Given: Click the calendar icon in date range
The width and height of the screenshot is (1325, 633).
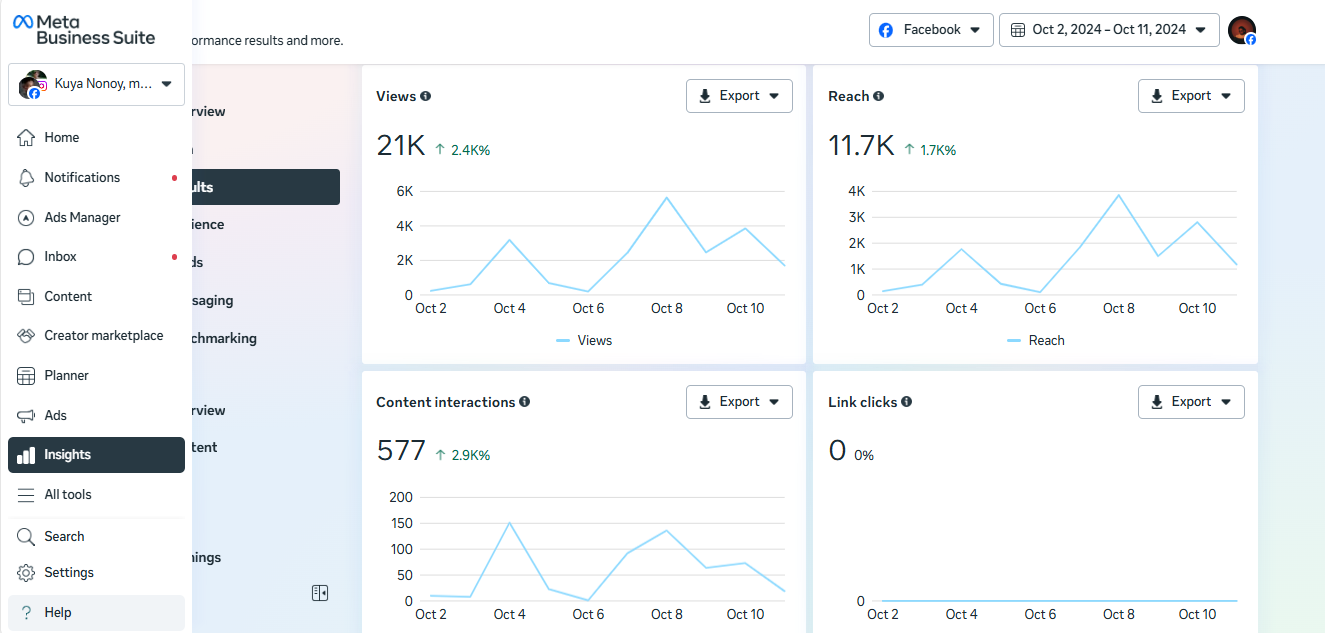Looking at the screenshot, I should pos(1017,30).
